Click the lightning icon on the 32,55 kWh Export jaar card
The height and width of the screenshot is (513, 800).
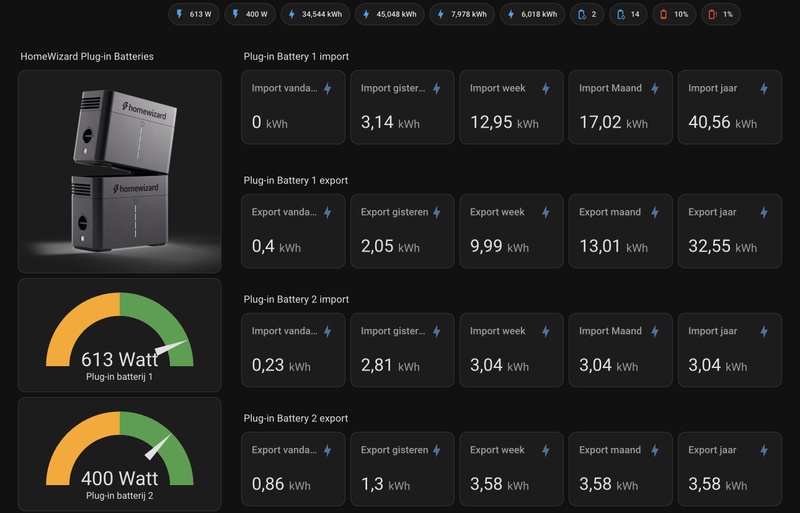tap(764, 213)
